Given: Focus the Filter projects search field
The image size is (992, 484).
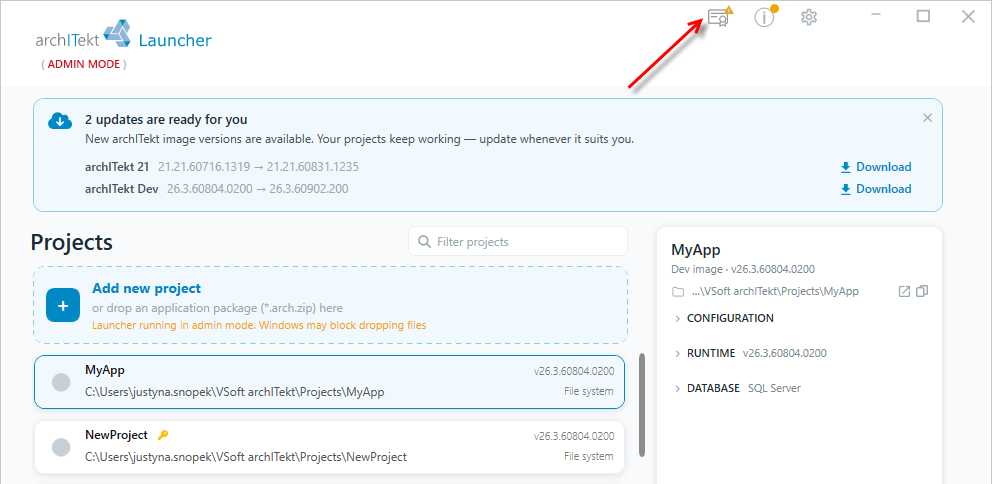Looking at the screenshot, I should (x=518, y=242).
